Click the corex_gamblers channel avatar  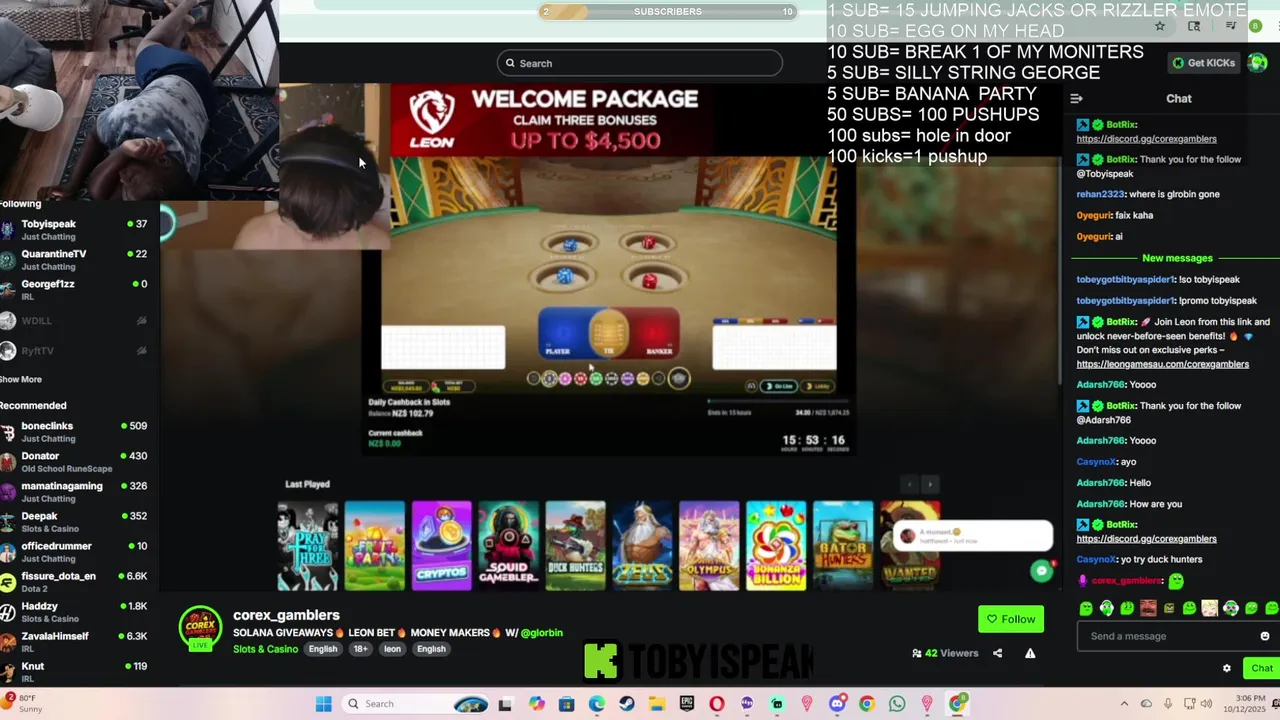click(x=200, y=628)
